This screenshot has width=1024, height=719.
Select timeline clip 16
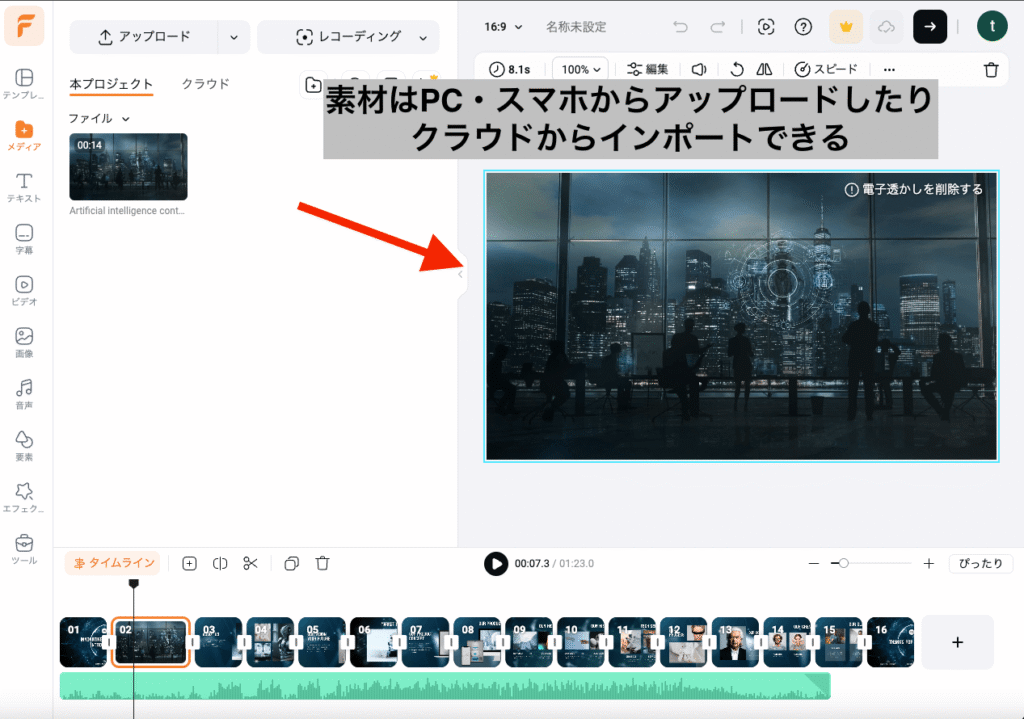(x=891, y=643)
